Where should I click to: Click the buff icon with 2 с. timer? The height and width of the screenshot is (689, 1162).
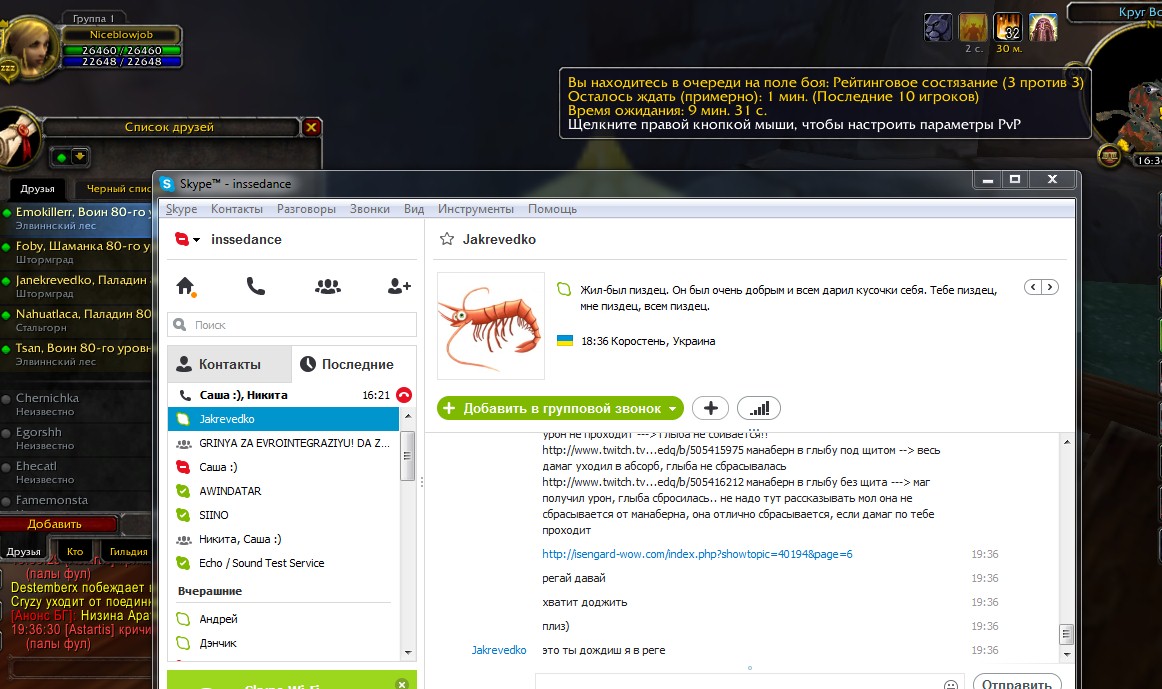coord(973,28)
